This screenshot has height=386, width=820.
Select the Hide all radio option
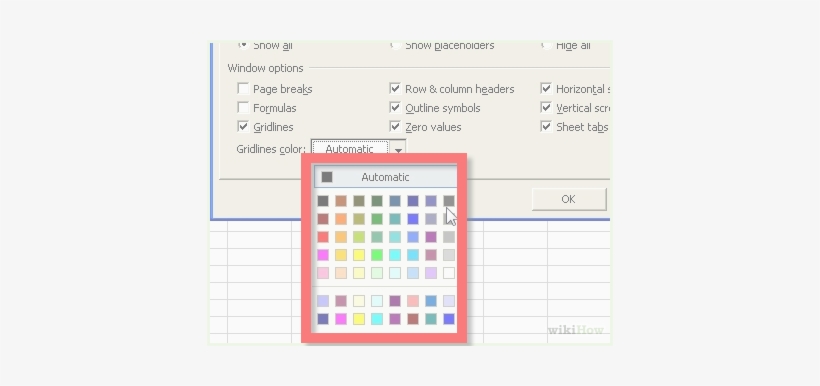click(x=546, y=45)
